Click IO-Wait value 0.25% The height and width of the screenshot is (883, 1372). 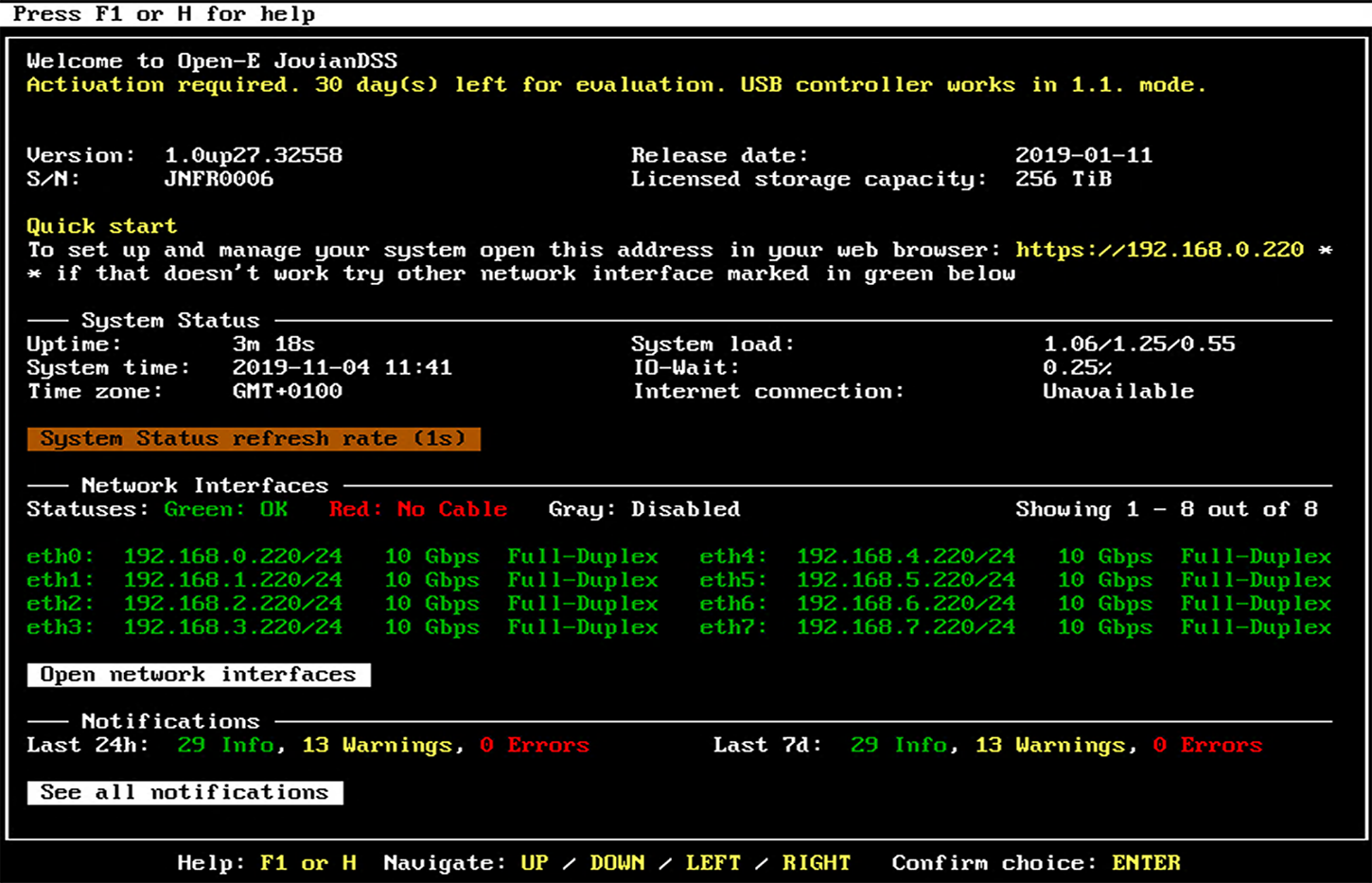pyautogui.click(x=1078, y=368)
